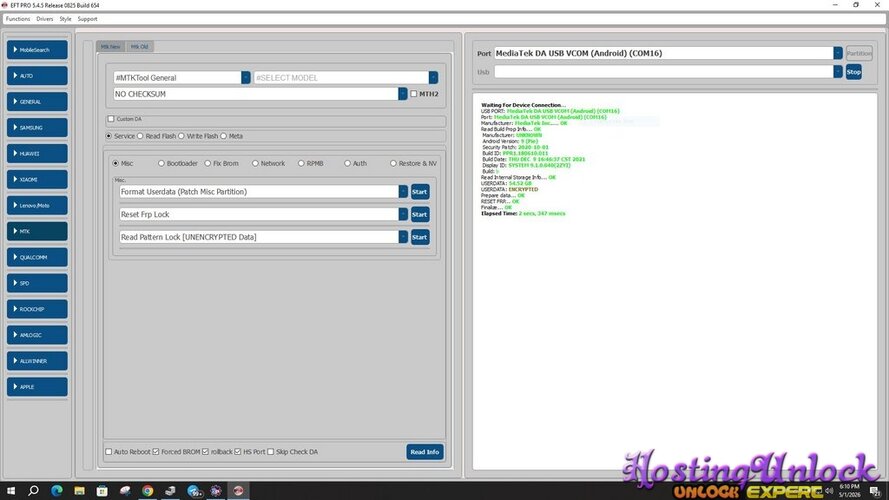Expand the Usb dropdown arrow
889x500 pixels.
[x=838, y=71]
